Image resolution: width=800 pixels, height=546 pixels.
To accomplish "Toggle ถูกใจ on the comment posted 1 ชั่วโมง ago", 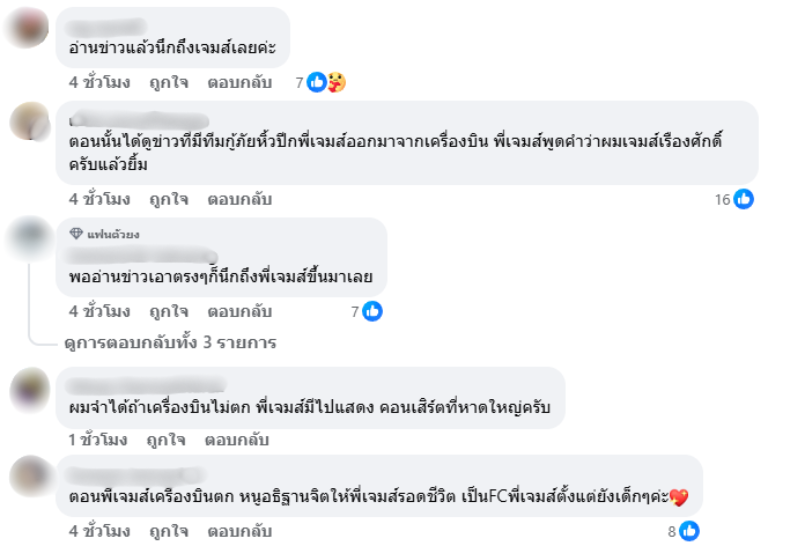I will pyautogui.click(x=166, y=440).
